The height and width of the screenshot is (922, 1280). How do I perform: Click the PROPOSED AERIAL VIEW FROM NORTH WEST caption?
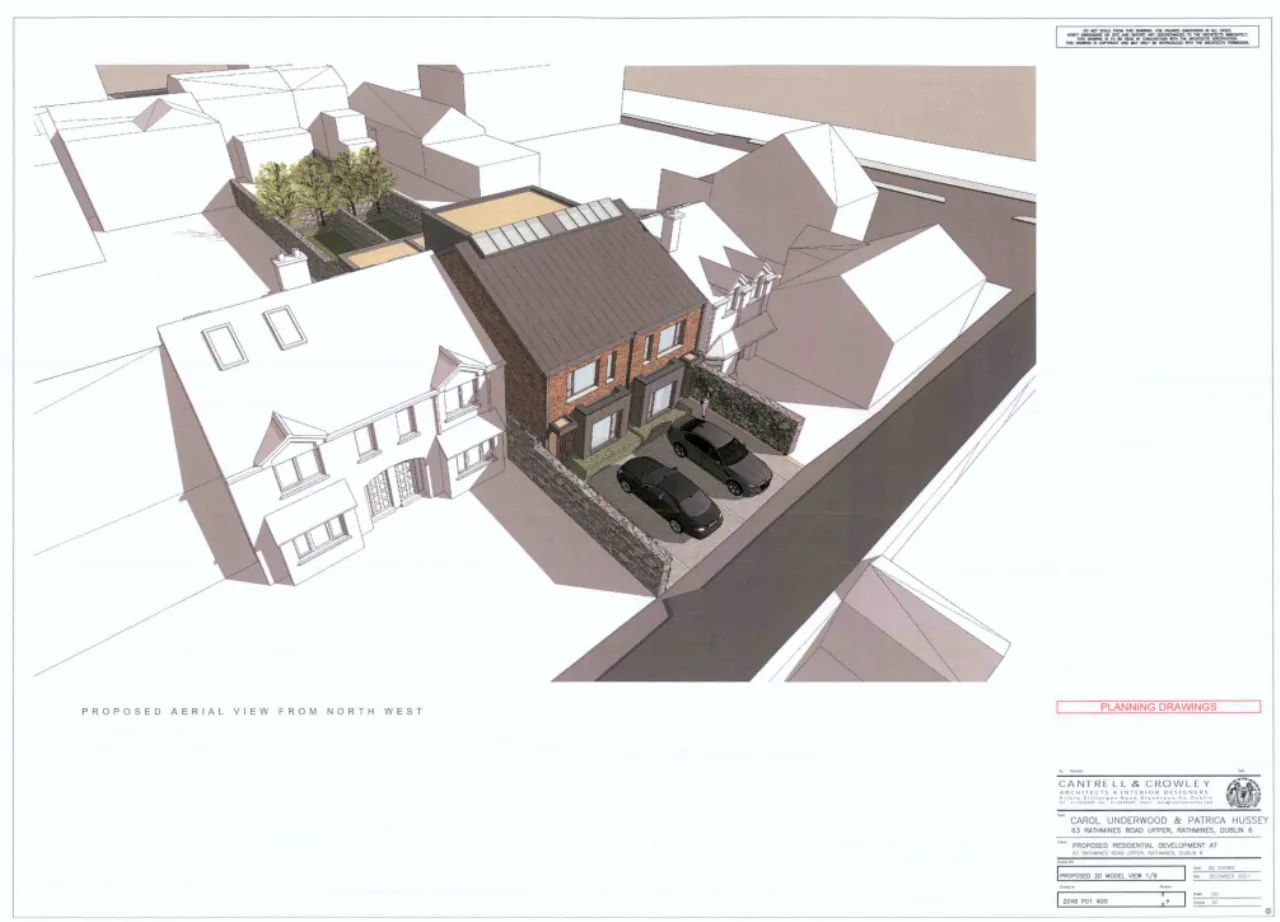253,712
